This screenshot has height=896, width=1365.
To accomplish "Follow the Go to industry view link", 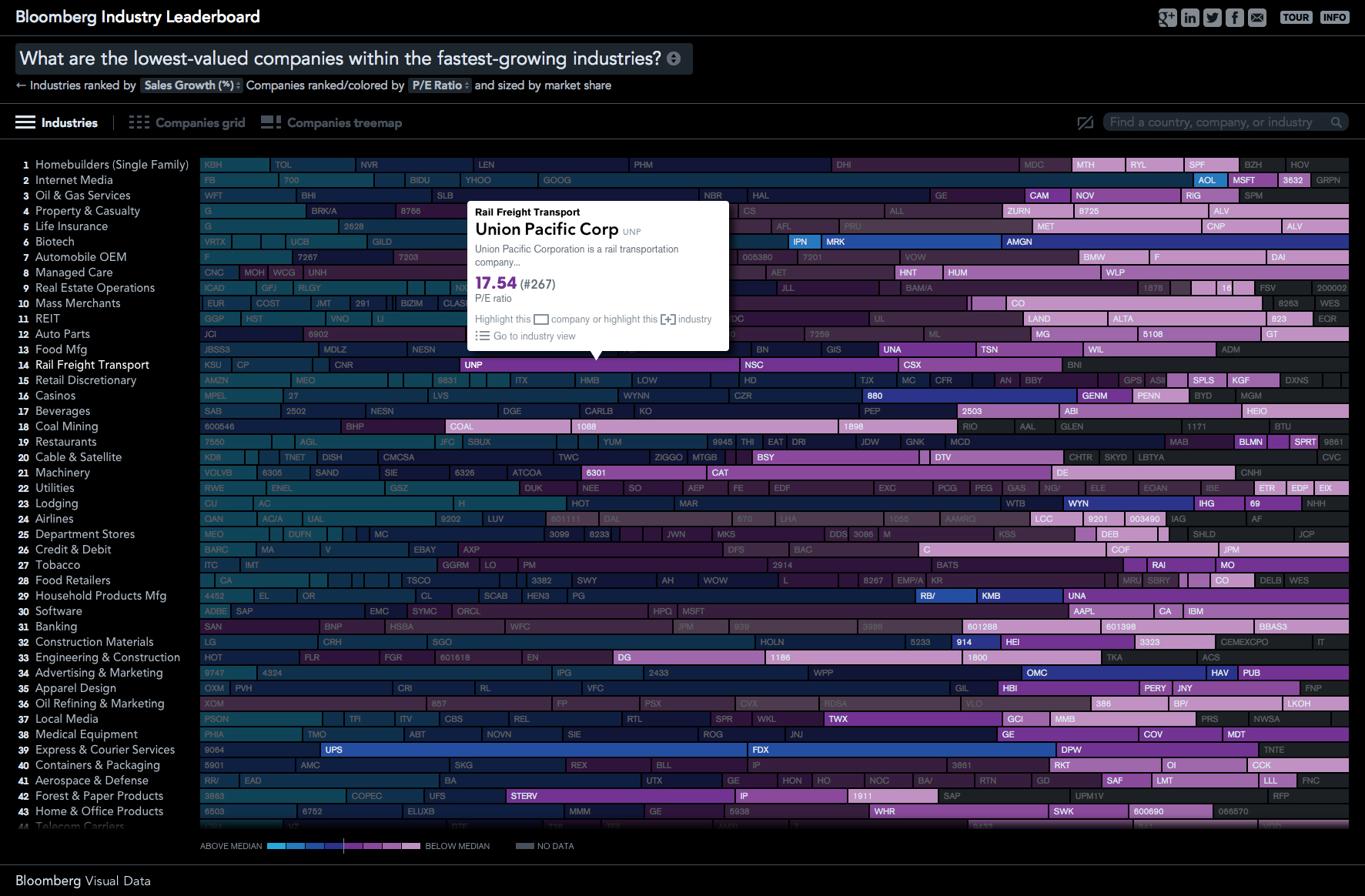I will click(x=533, y=336).
